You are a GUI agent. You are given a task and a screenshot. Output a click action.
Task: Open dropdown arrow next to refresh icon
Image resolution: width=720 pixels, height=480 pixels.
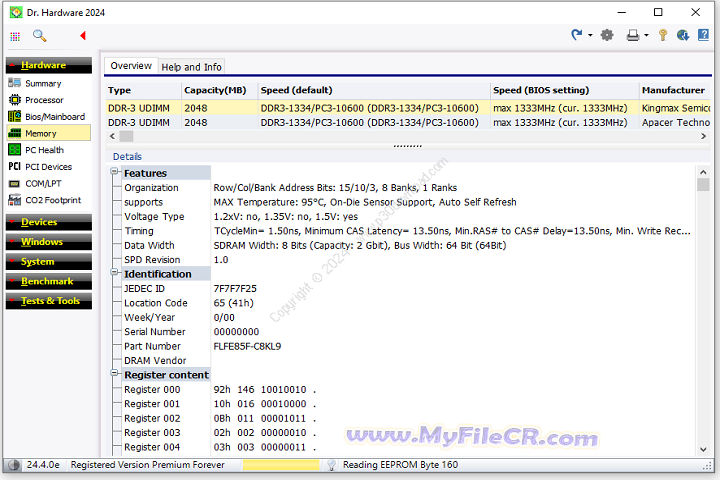tap(590, 35)
